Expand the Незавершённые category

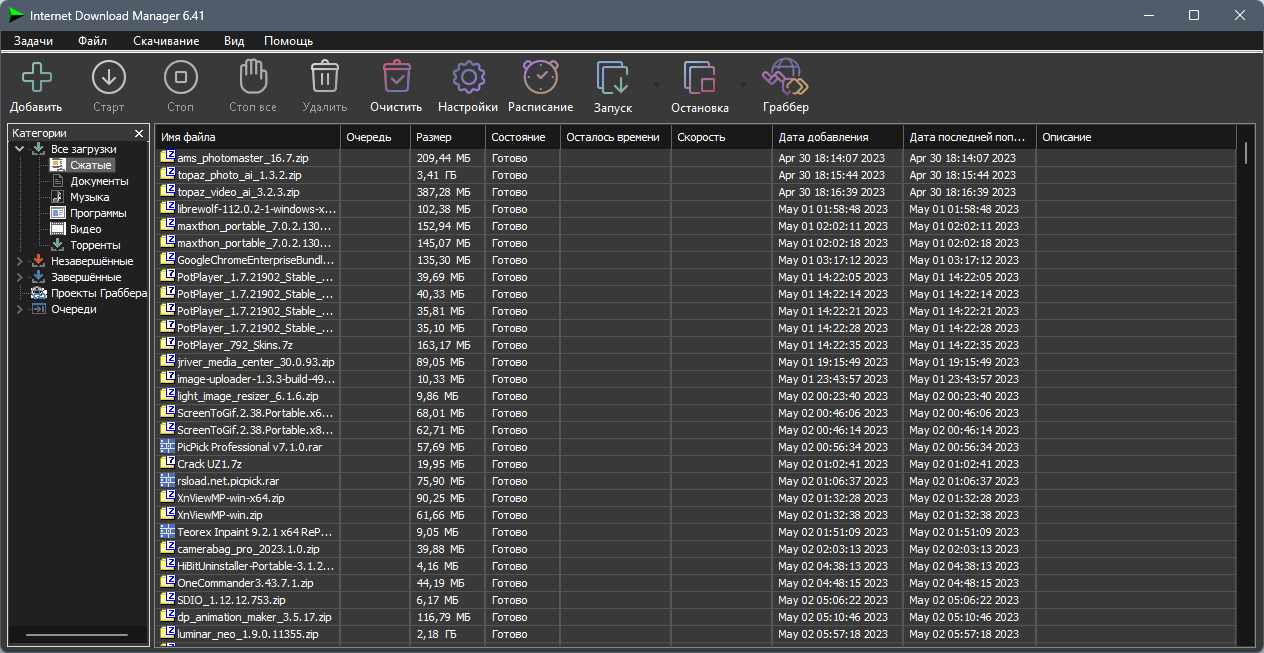pyautogui.click(x=18, y=260)
